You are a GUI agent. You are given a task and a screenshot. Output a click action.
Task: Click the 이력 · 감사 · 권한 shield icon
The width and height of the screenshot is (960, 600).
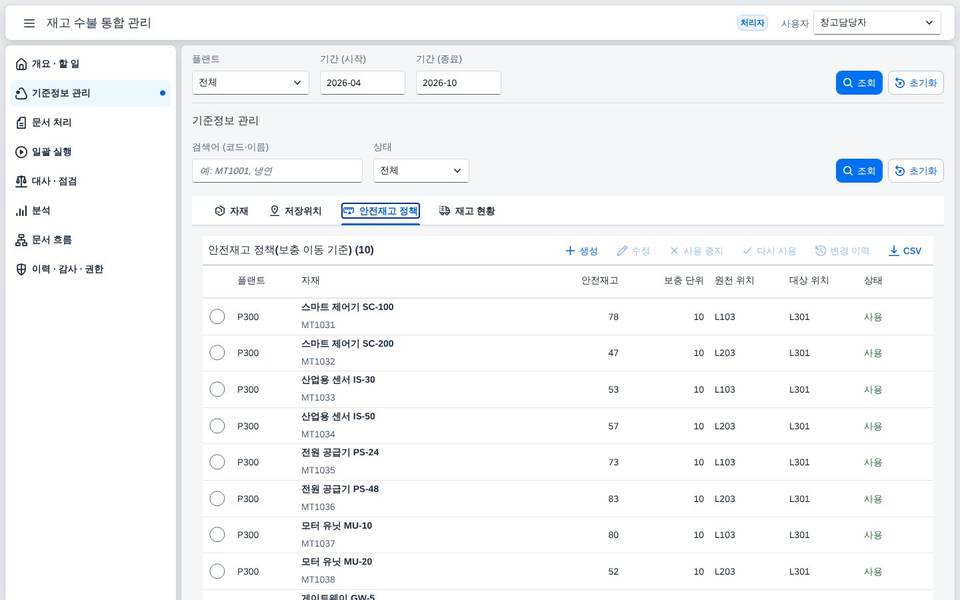[21, 269]
